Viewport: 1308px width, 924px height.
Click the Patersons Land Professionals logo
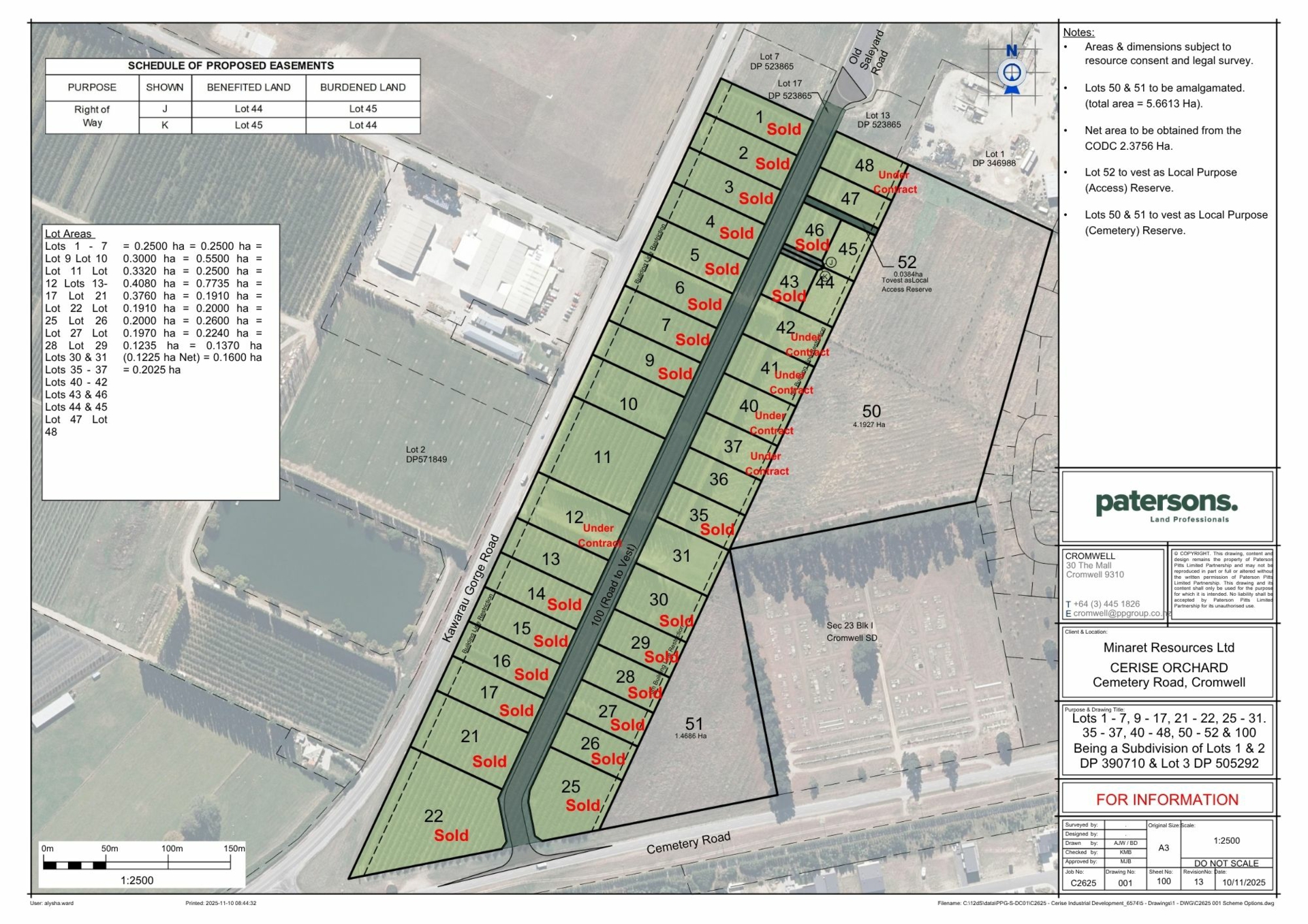[x=1166, y=506]
